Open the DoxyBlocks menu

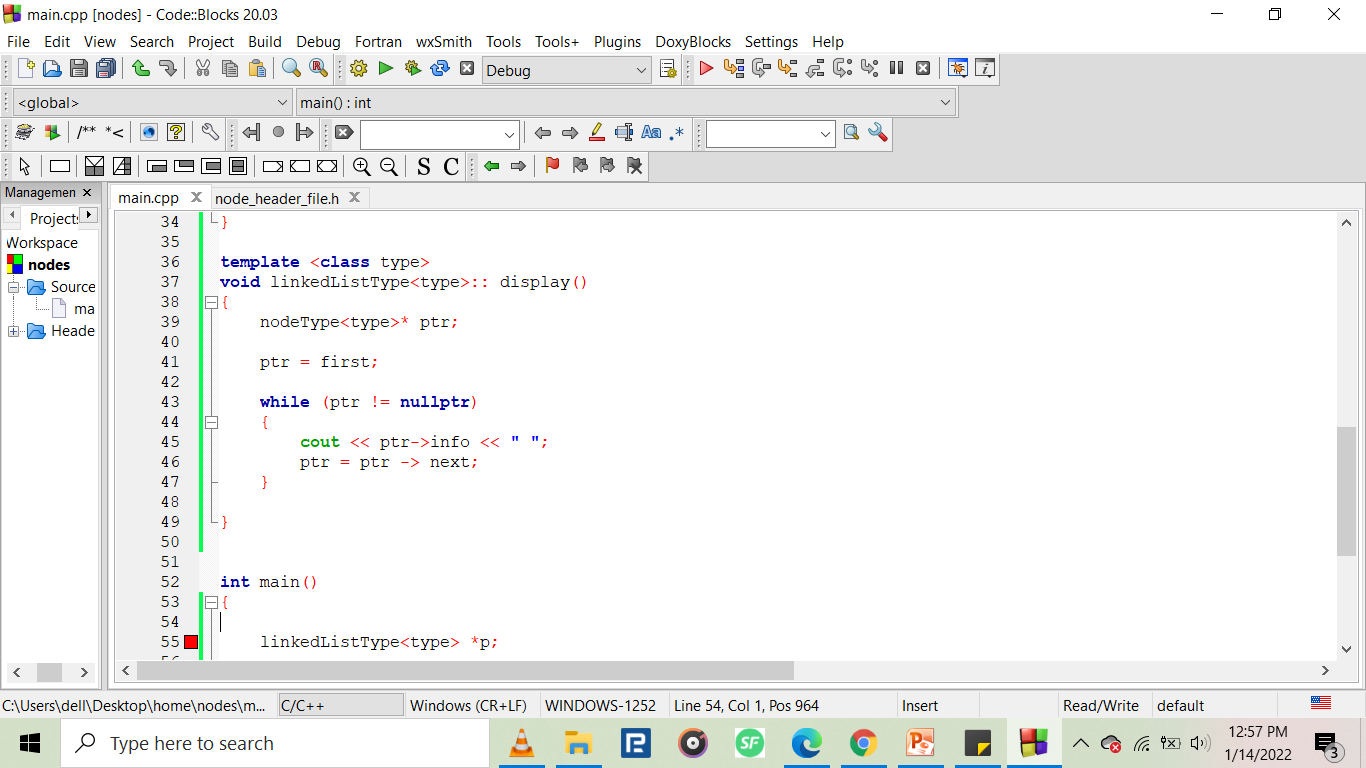click(x=693, y=42)
